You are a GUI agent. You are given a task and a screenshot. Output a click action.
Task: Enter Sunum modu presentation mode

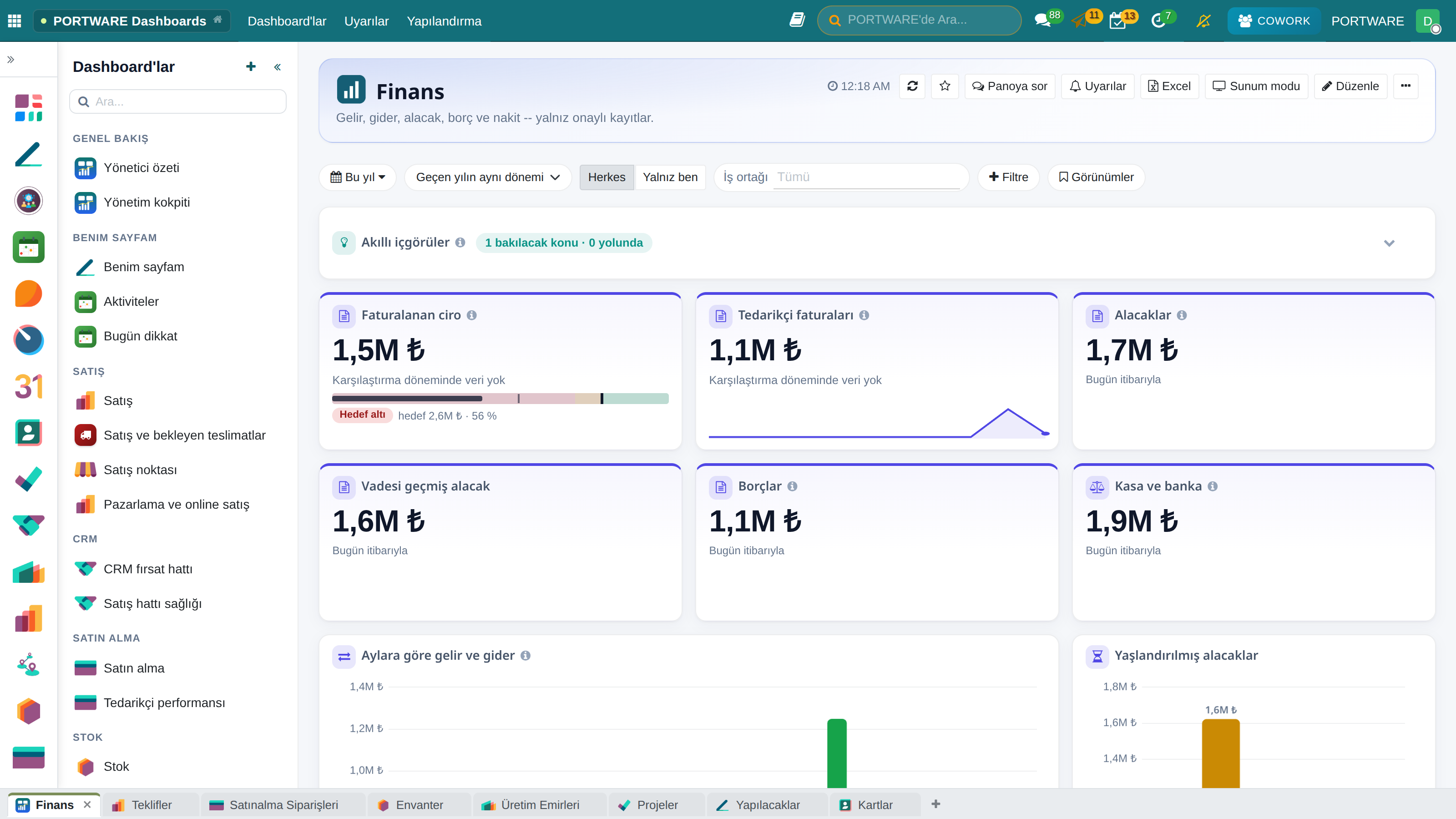pos(1256,86)
